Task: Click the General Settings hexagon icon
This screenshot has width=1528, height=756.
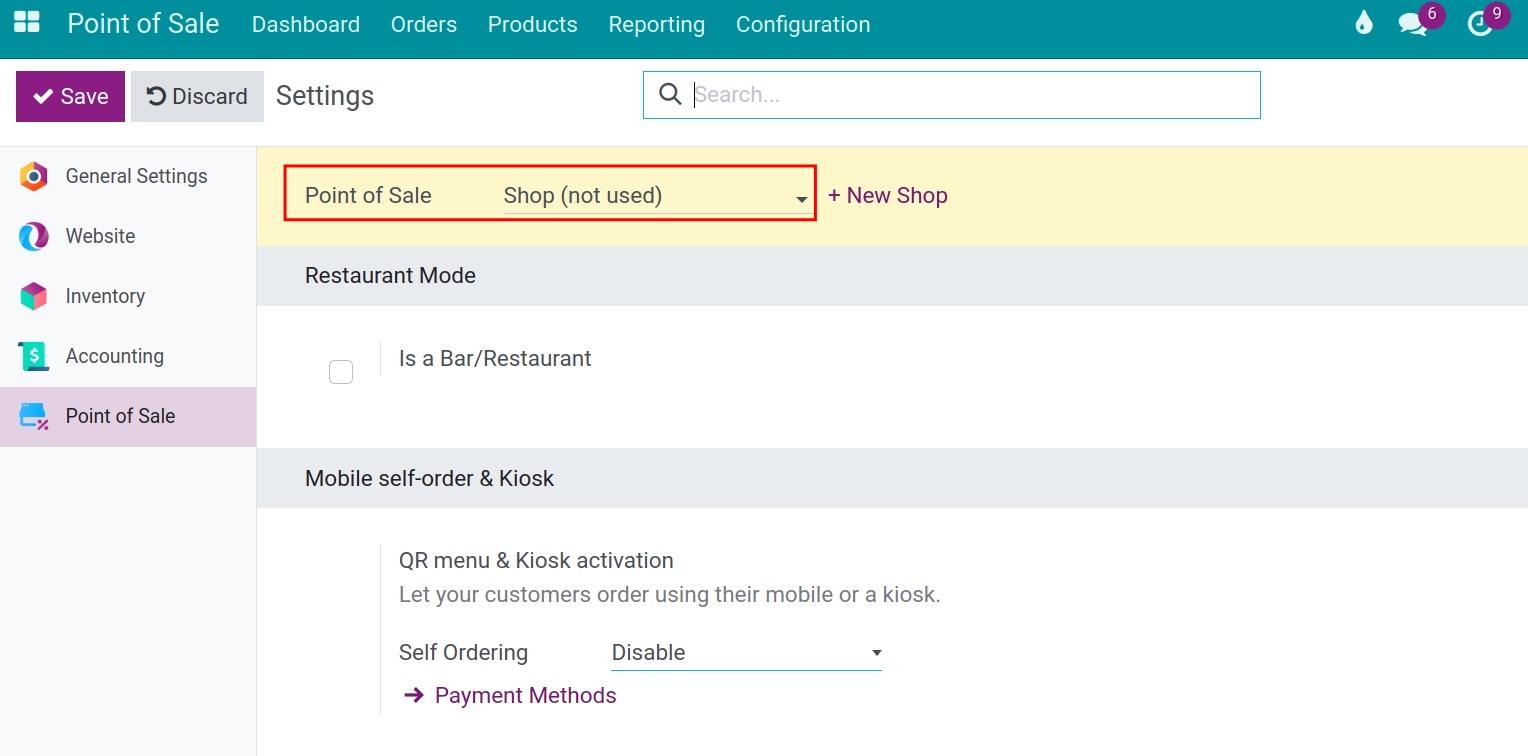Action: 33,177
